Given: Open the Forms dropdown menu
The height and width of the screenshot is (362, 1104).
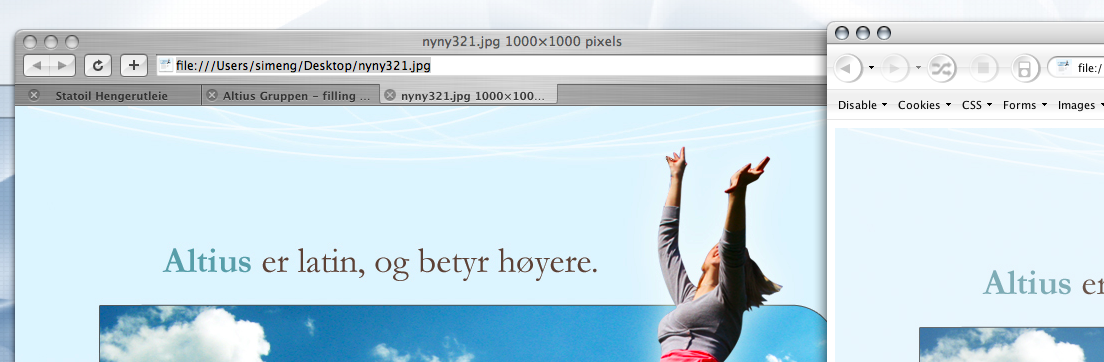Looking at the screenshot, I should pos(1025,105).
